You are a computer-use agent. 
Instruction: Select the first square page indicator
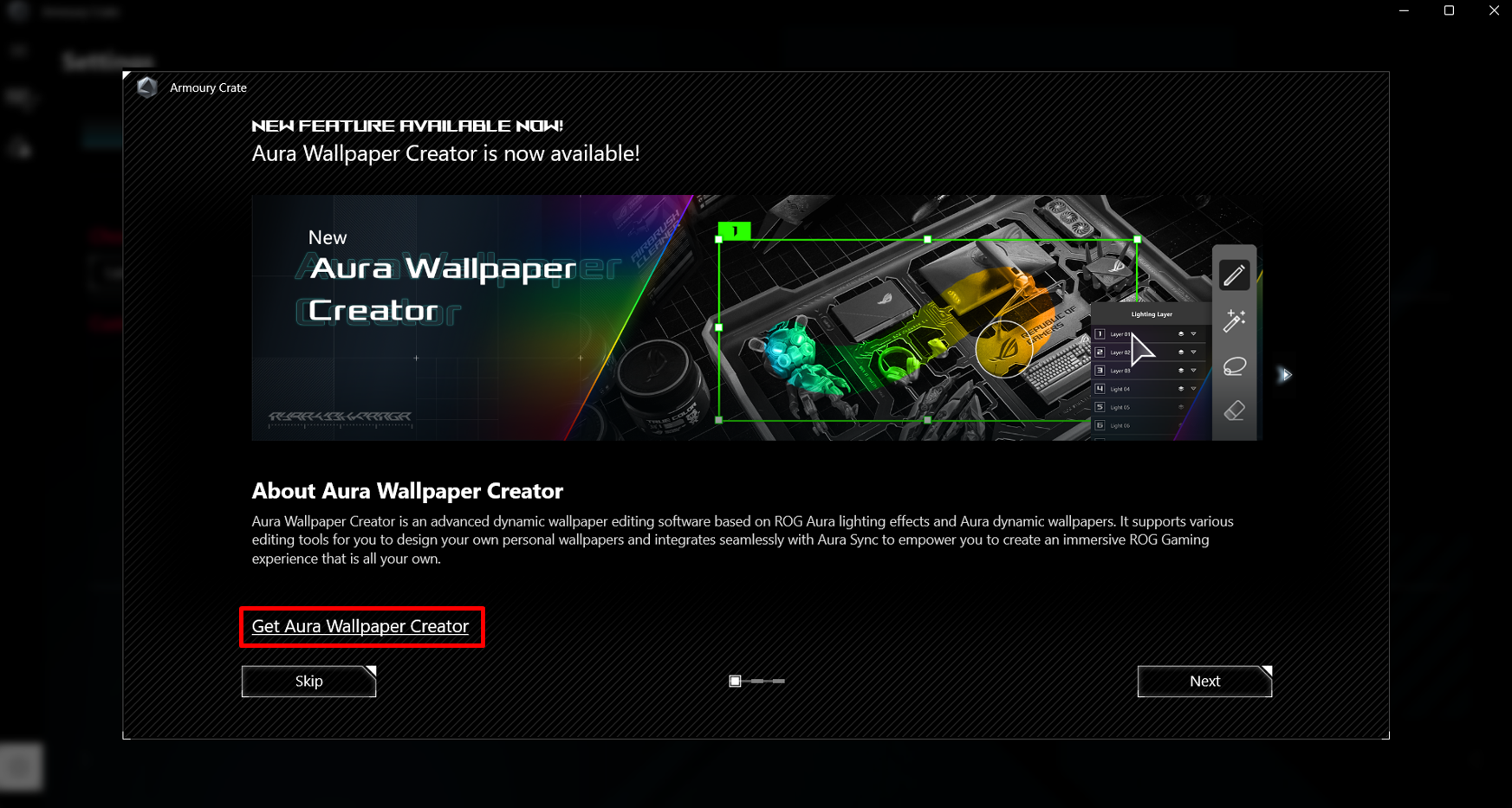pyautogui.click(x=735, y=681)
